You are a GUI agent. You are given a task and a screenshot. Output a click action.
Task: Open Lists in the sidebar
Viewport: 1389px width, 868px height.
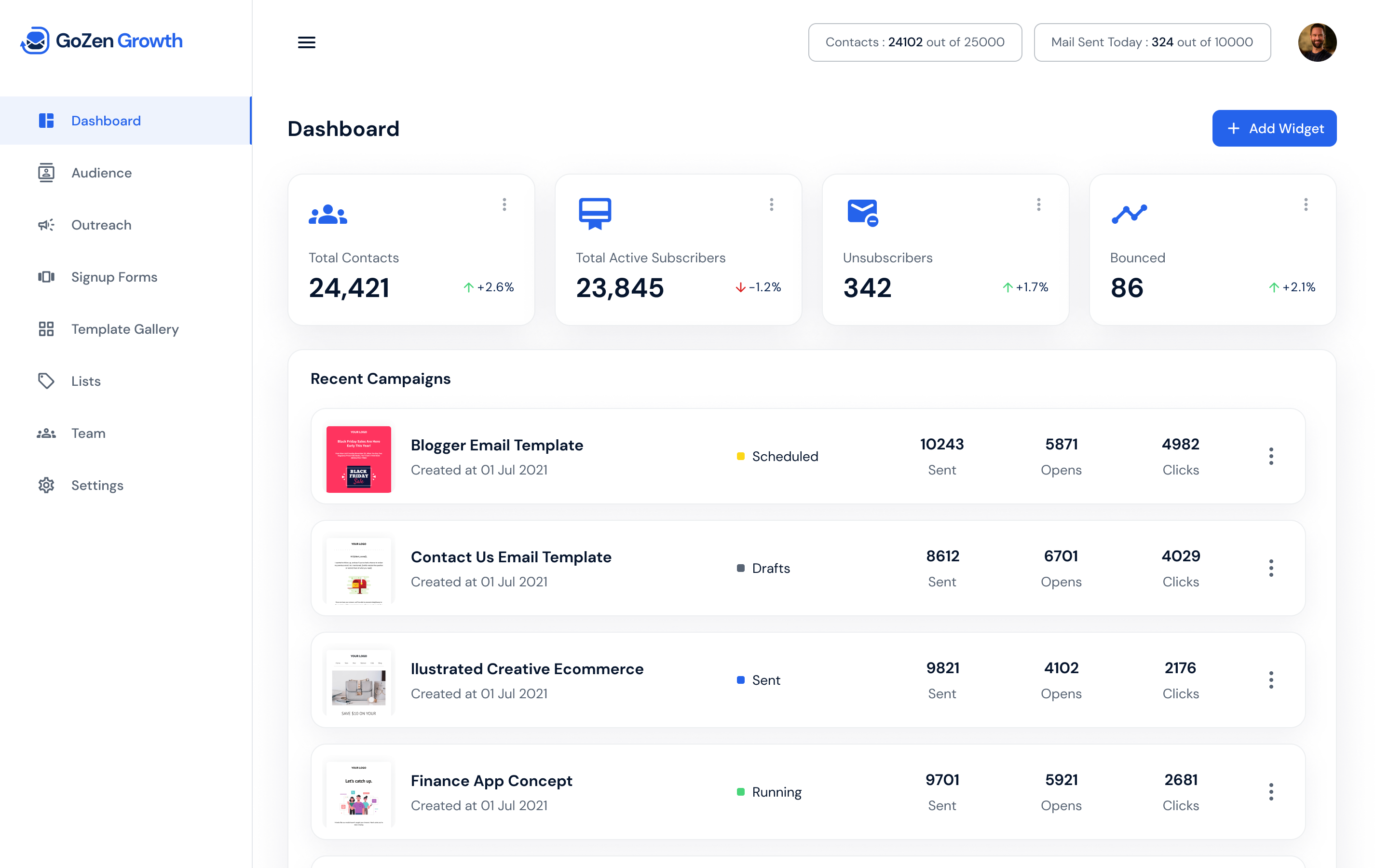[126, 381]
